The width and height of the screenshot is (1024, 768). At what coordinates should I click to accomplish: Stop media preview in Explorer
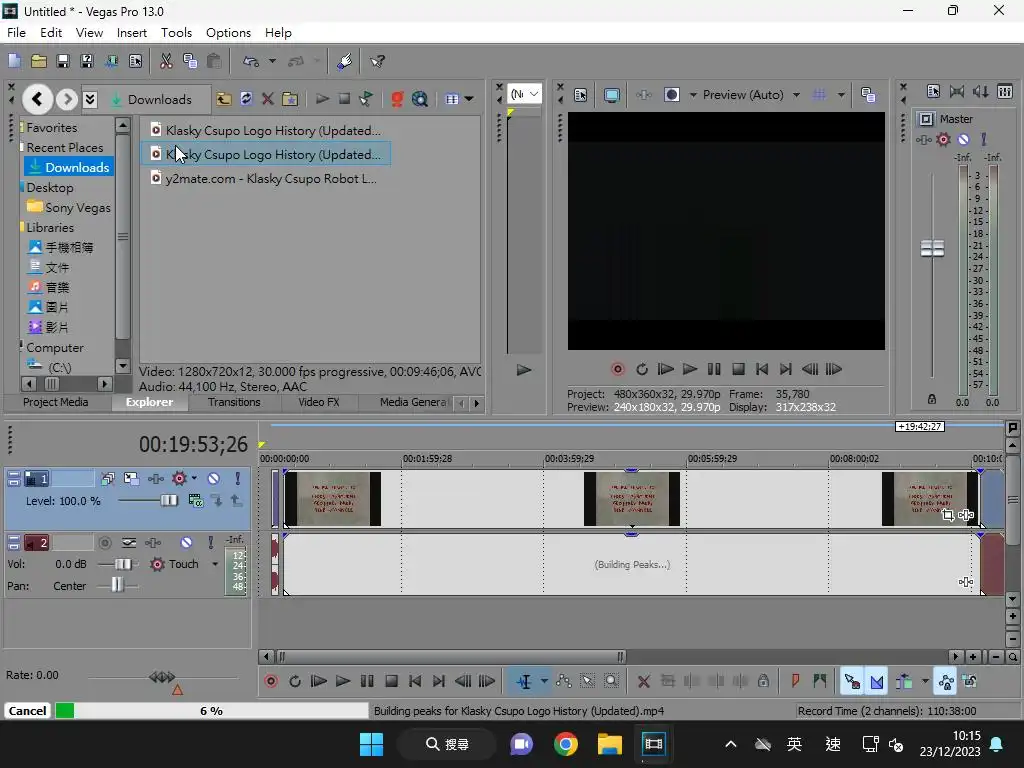344,99
